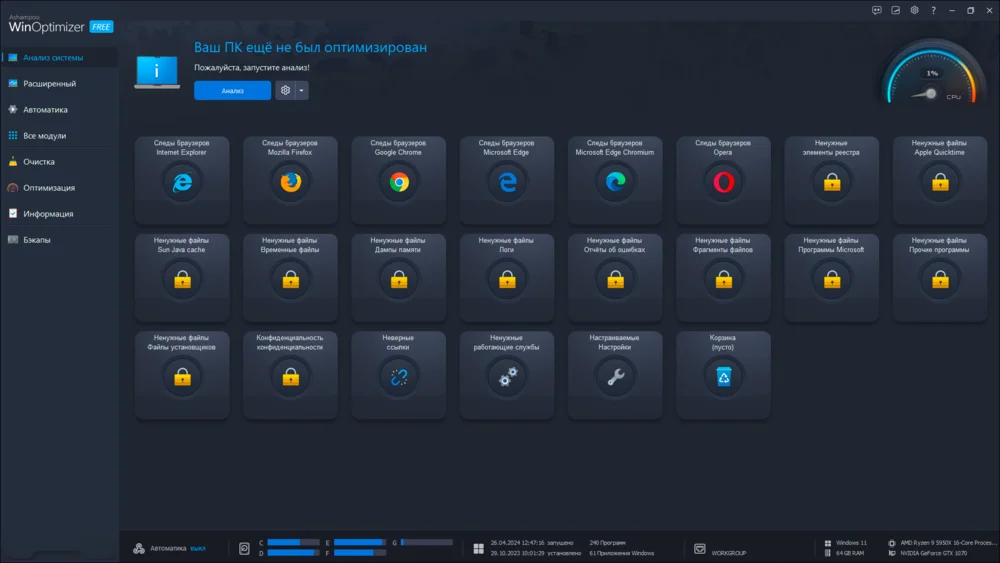
Task: Open locked Логи tile
Action: pos(507,278)
